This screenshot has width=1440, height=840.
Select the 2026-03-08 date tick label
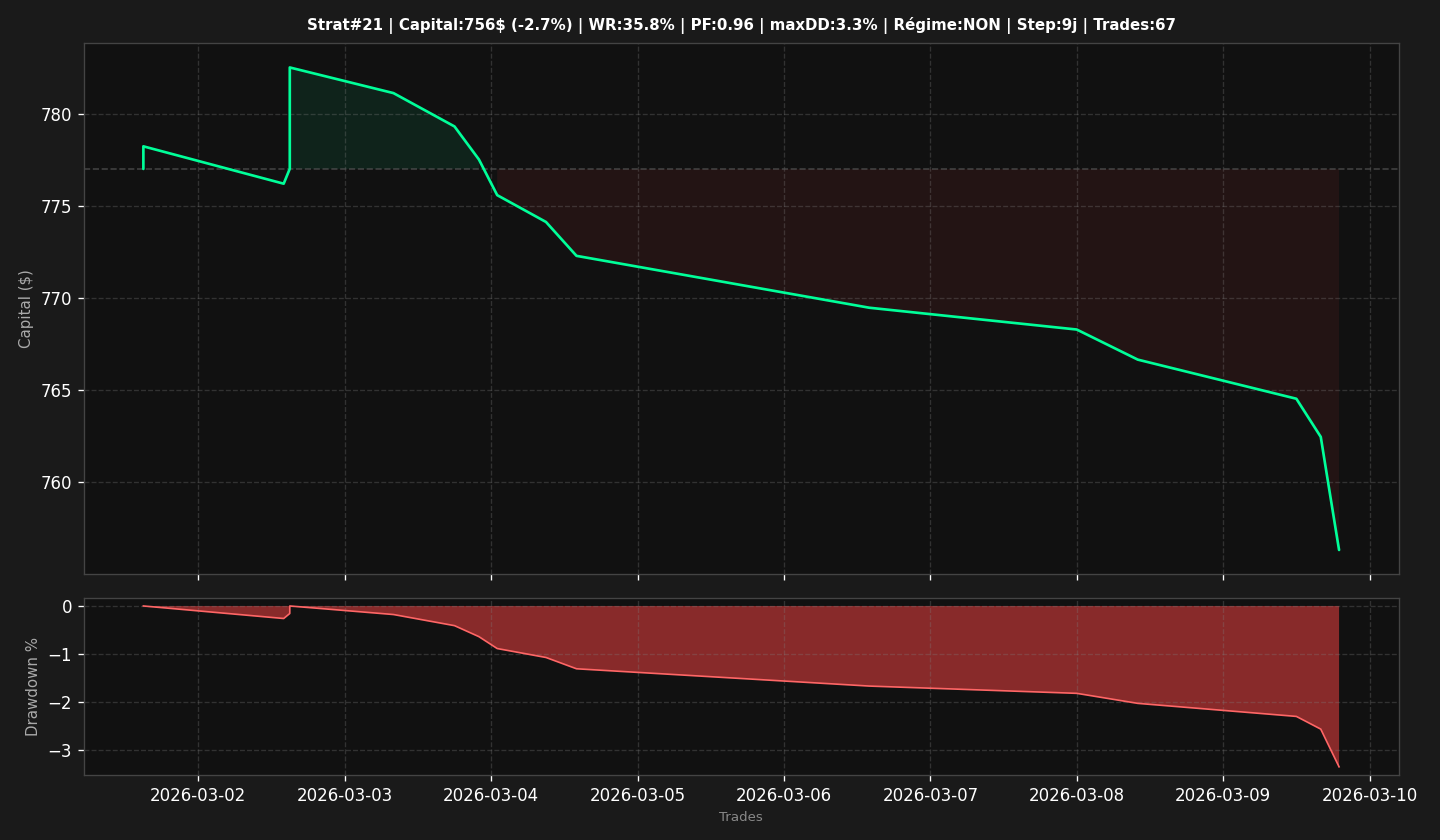click(x=1077, y=795)
